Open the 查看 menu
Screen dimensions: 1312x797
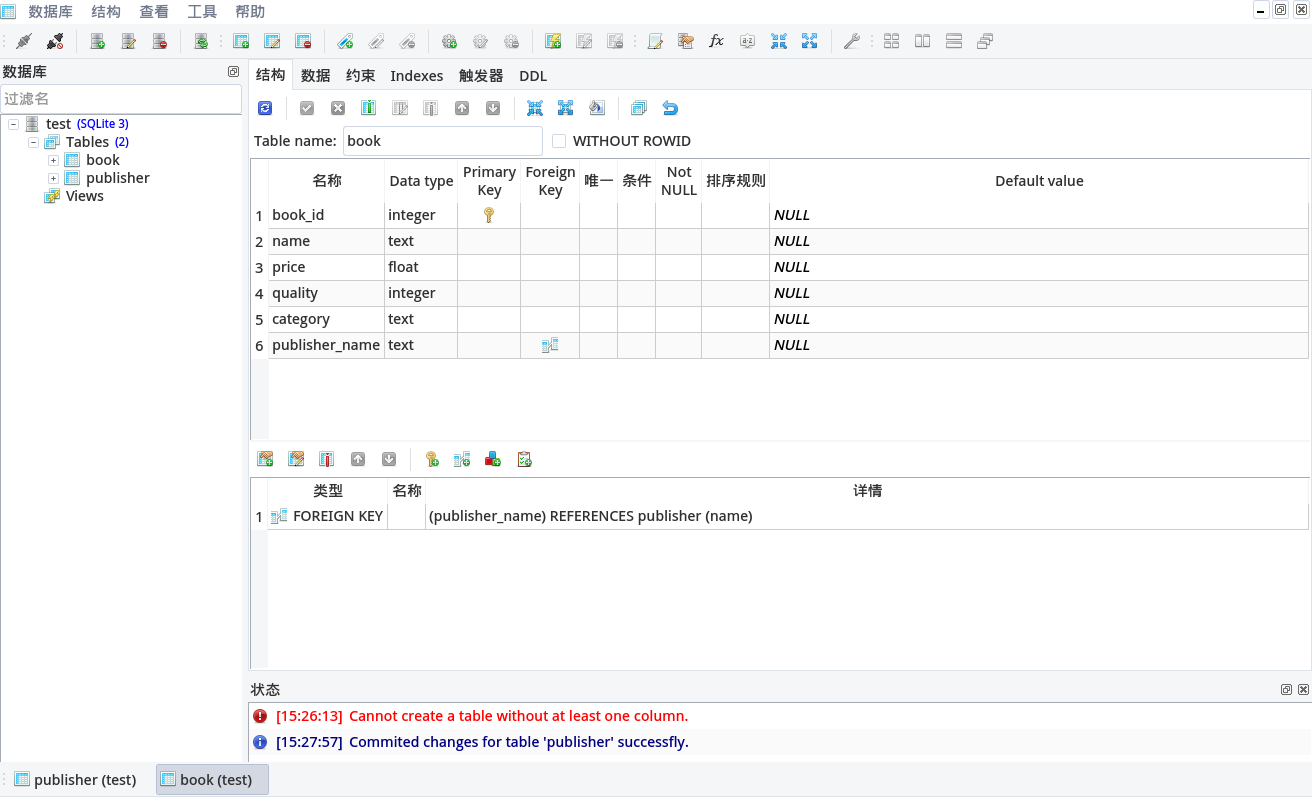coord(154,12)
